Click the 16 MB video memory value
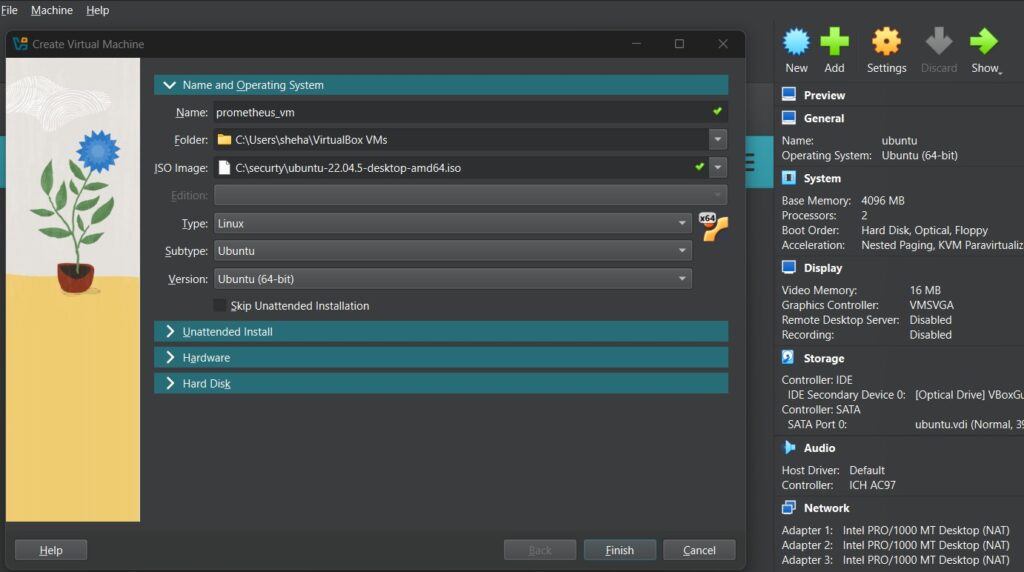This screenshot has width=1024, height=572. tap(925, 290)
